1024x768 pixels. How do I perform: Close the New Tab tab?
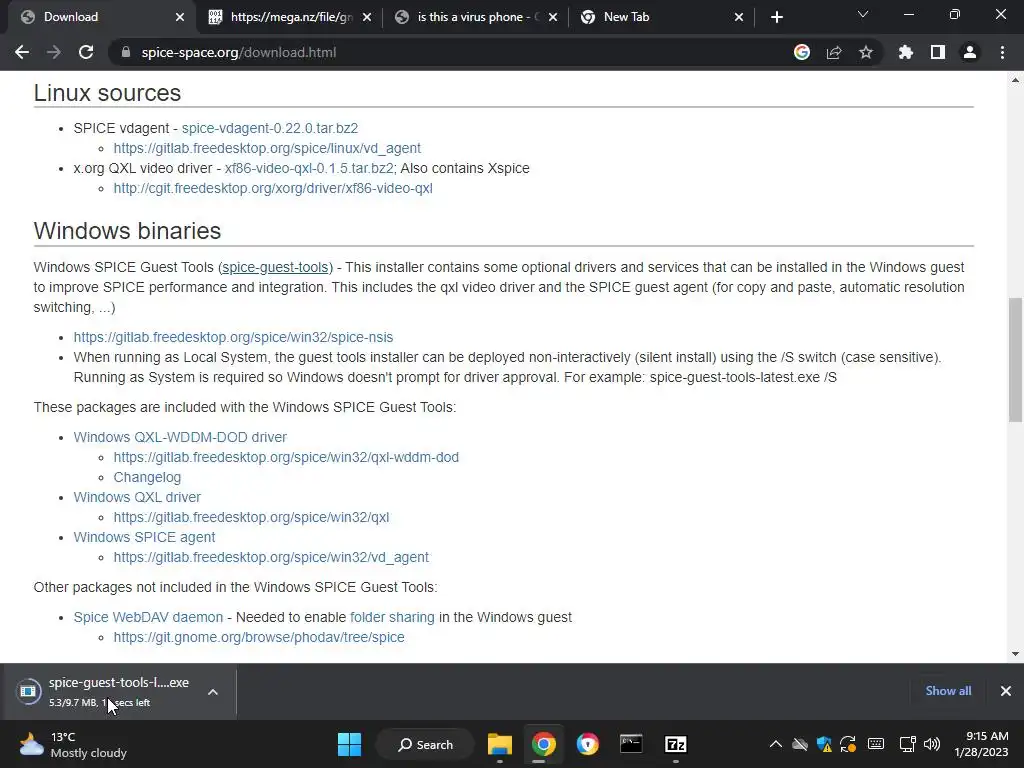pyautogui.click(x=739, y=17)
